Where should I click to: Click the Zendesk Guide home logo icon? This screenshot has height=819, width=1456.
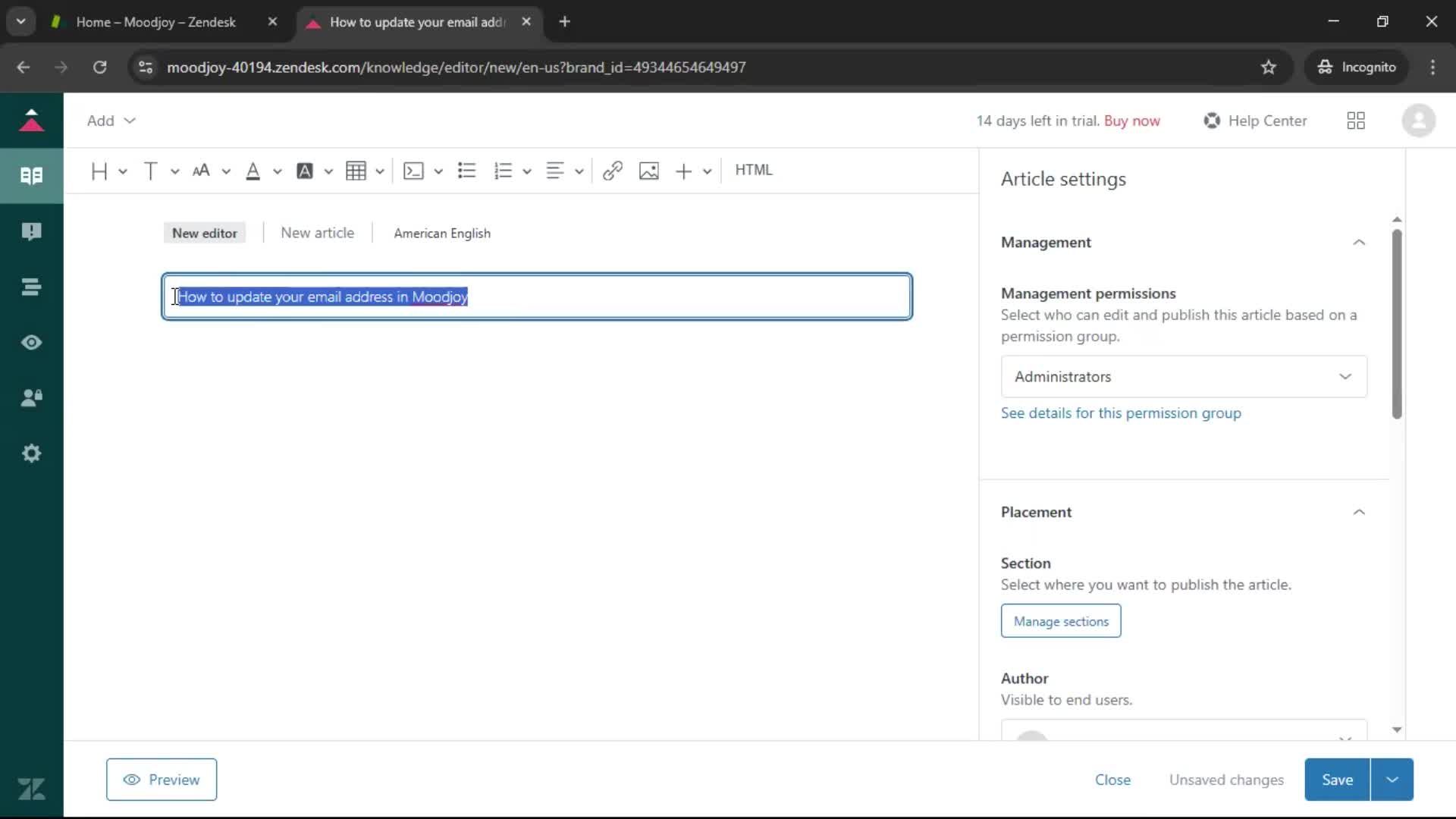point(31,120)
